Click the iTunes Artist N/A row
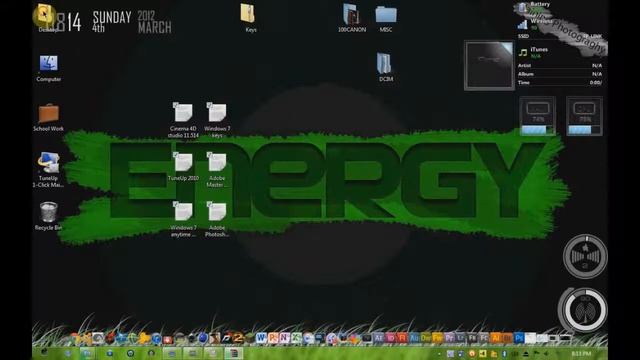 [560, 65]
